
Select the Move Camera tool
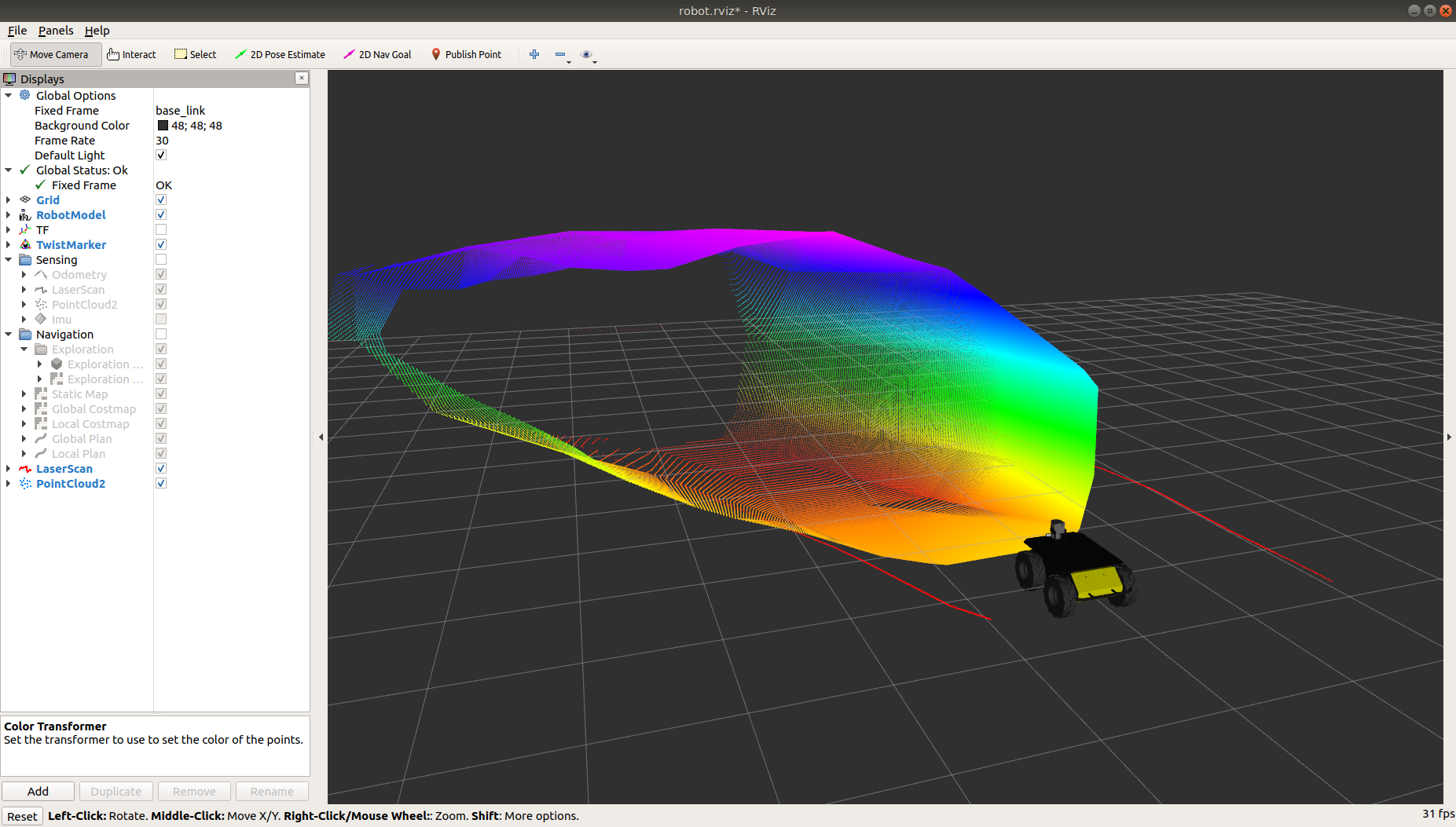52,54
